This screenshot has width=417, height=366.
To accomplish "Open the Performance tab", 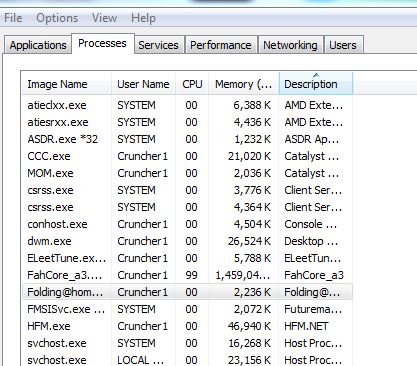I will [221, 45].
